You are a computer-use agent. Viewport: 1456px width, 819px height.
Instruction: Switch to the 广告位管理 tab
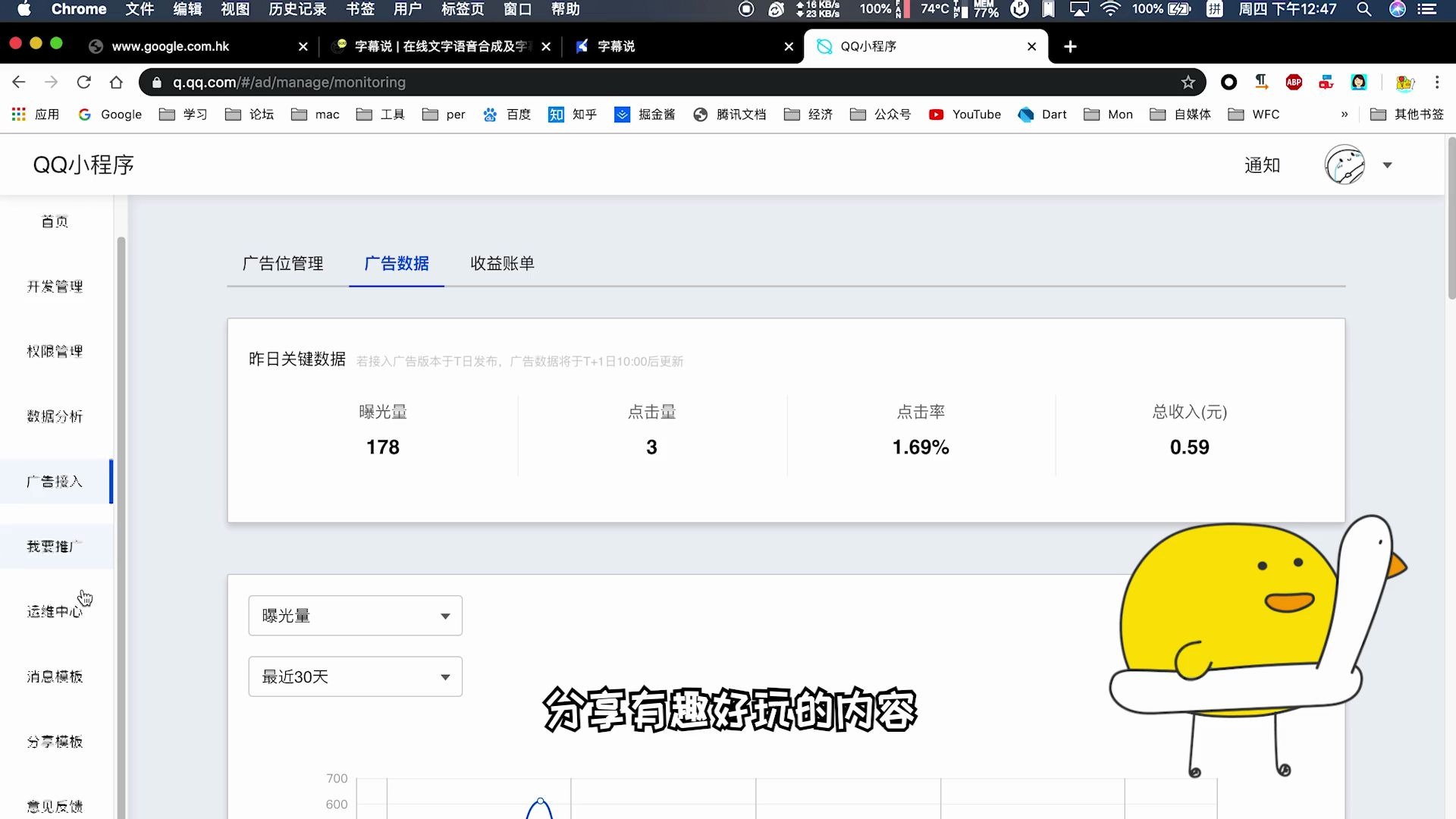coord(283,263)
